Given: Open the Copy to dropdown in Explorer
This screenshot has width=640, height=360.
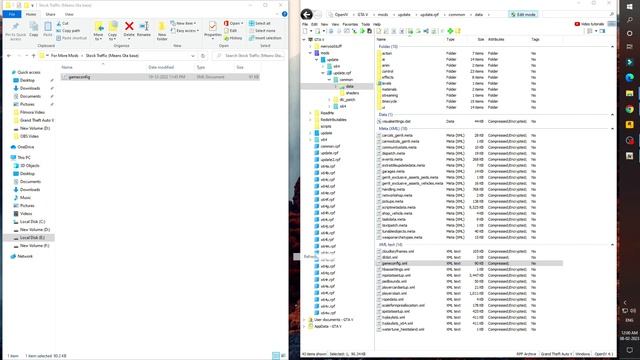Looking at the screenshot, I should (113, 31).
